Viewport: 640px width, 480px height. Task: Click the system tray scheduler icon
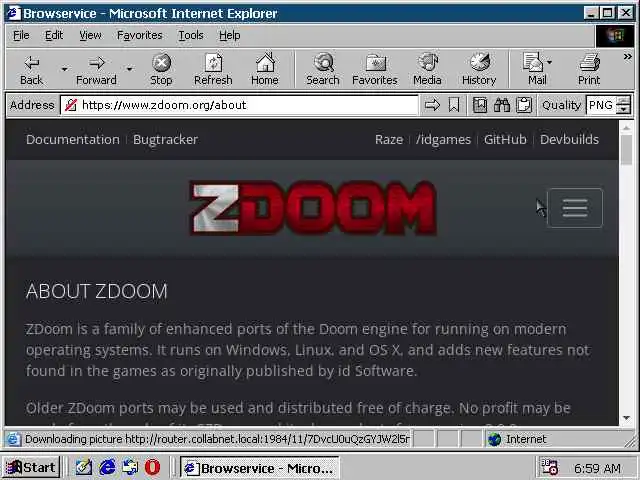click(x=549, y=468)
